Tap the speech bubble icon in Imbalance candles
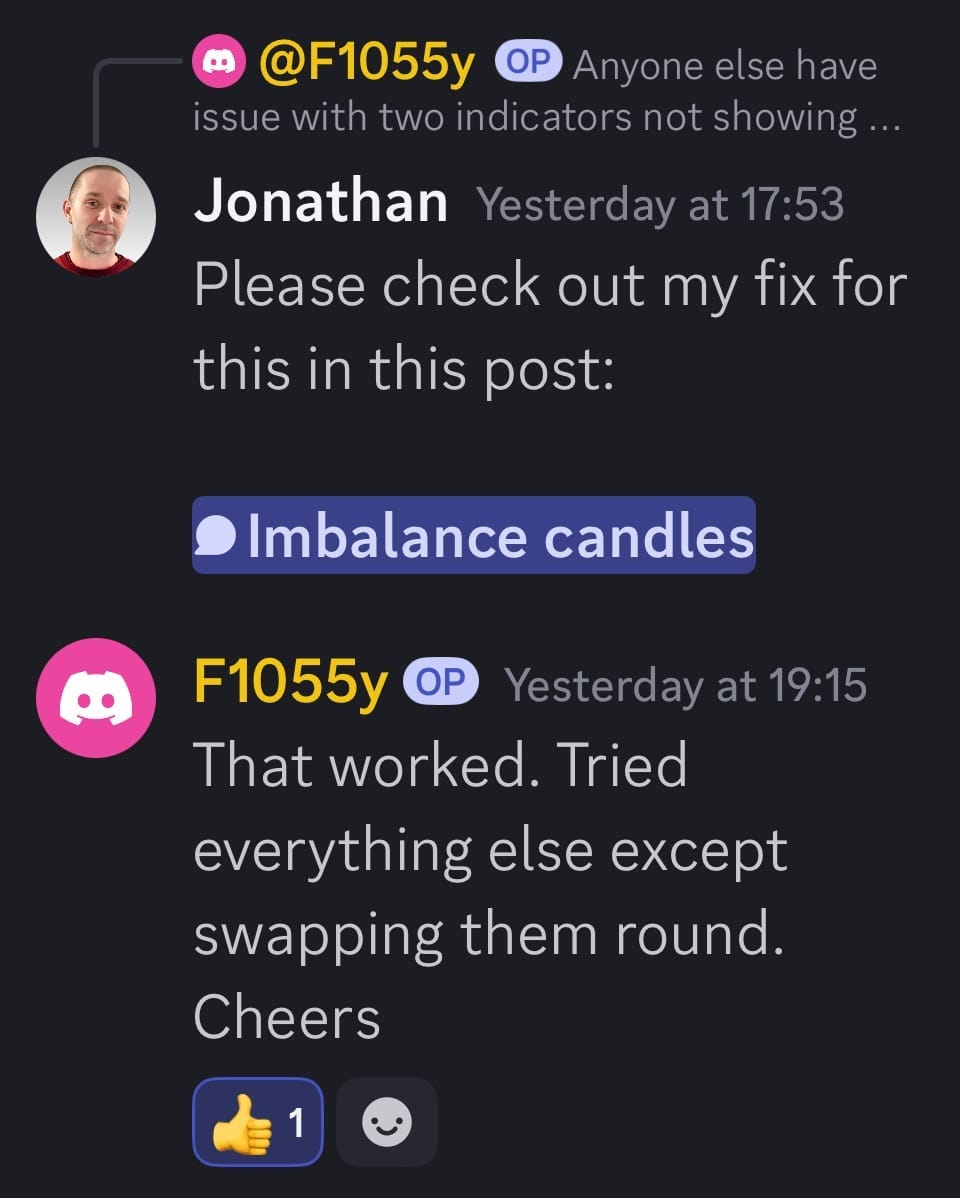 pos(217,537)
